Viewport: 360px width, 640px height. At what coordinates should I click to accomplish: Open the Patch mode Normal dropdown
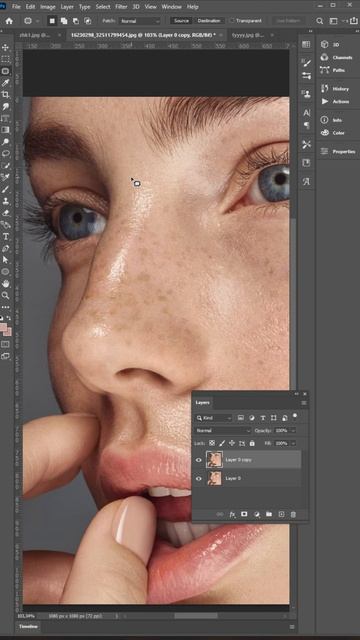pyautogui.click(x=140, y=21)
